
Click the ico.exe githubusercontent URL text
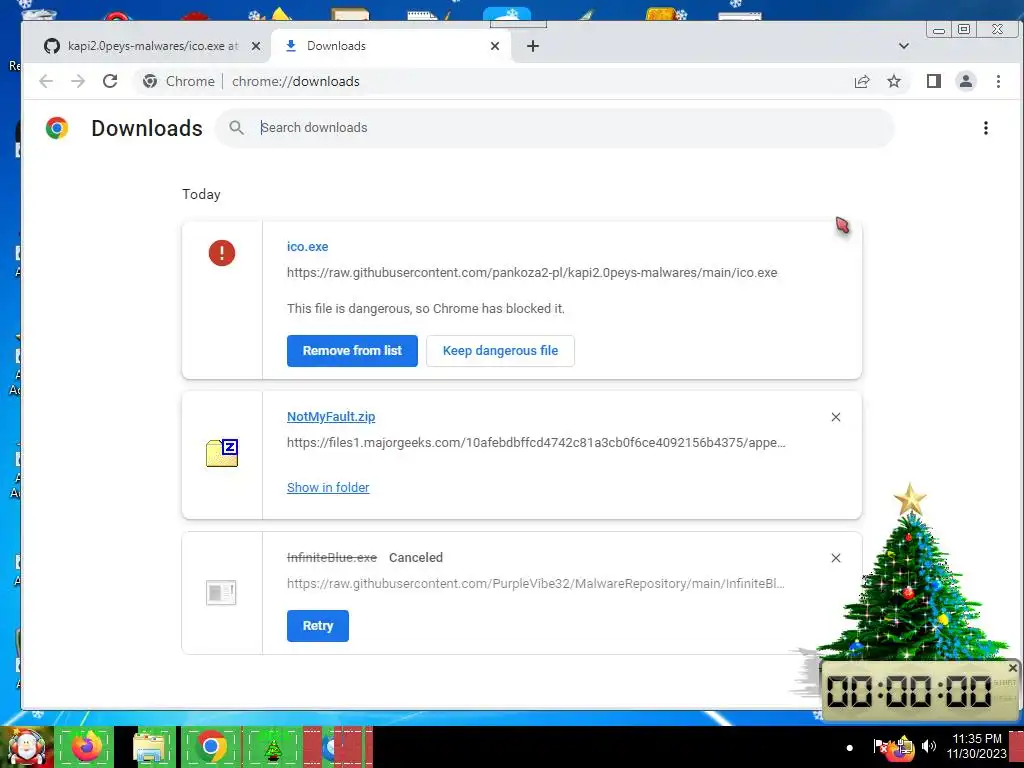click(532, 272)
